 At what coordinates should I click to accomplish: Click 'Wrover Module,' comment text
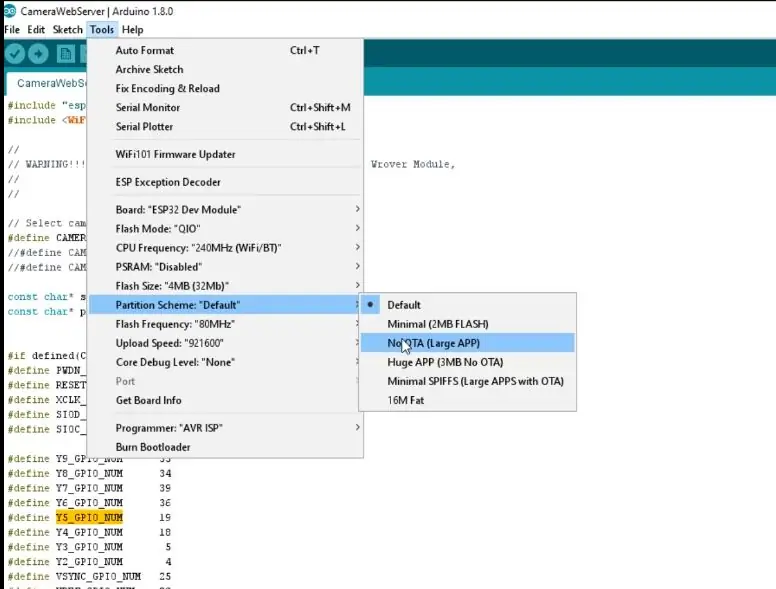pyautogui.click(x=413, y=164)
